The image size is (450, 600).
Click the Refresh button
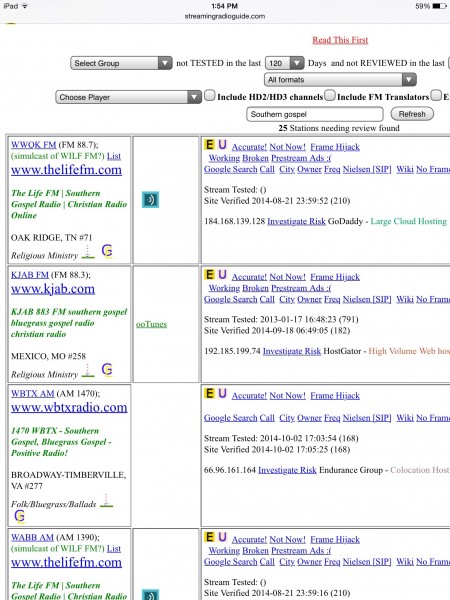[x=412, y=114]
